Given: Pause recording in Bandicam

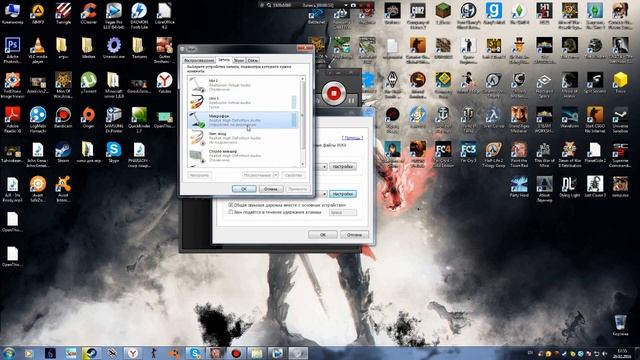Looking at the screenshot, I should pyautogui.click(x=351, y=100).
